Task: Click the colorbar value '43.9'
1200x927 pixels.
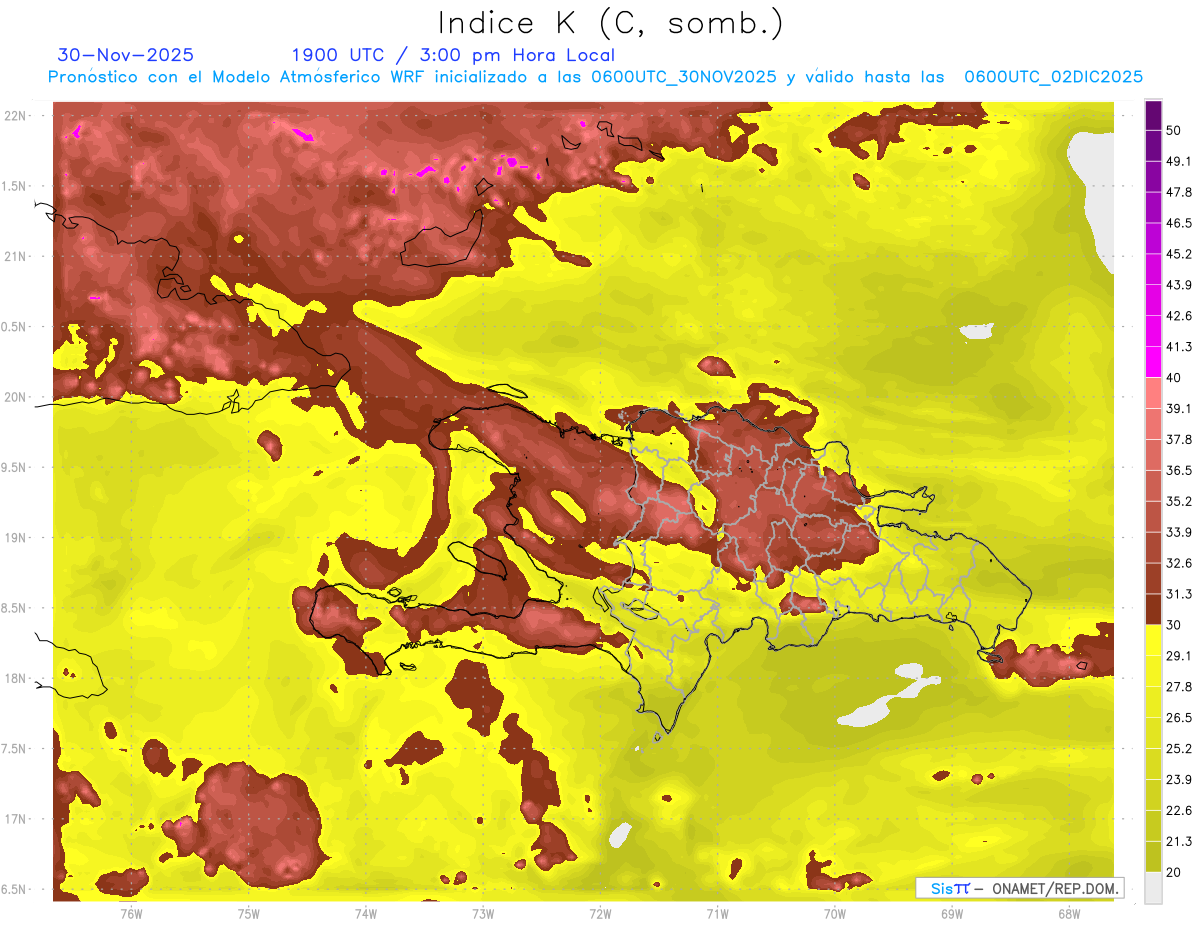Action: click(1178, 285)
